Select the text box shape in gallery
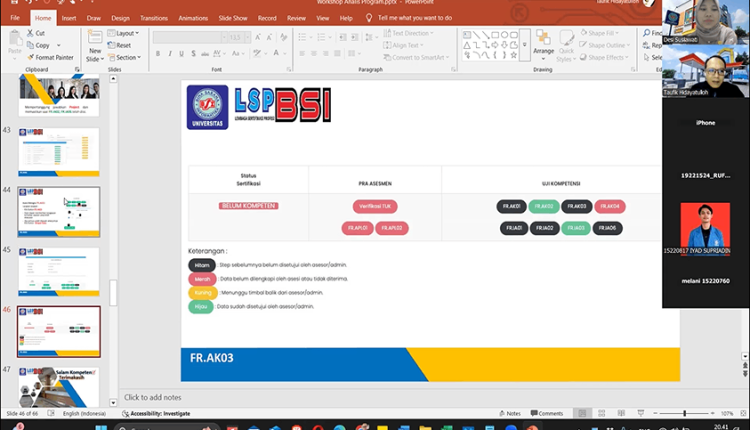The width and height of the screenshot is (750, 430). [467, 35]
